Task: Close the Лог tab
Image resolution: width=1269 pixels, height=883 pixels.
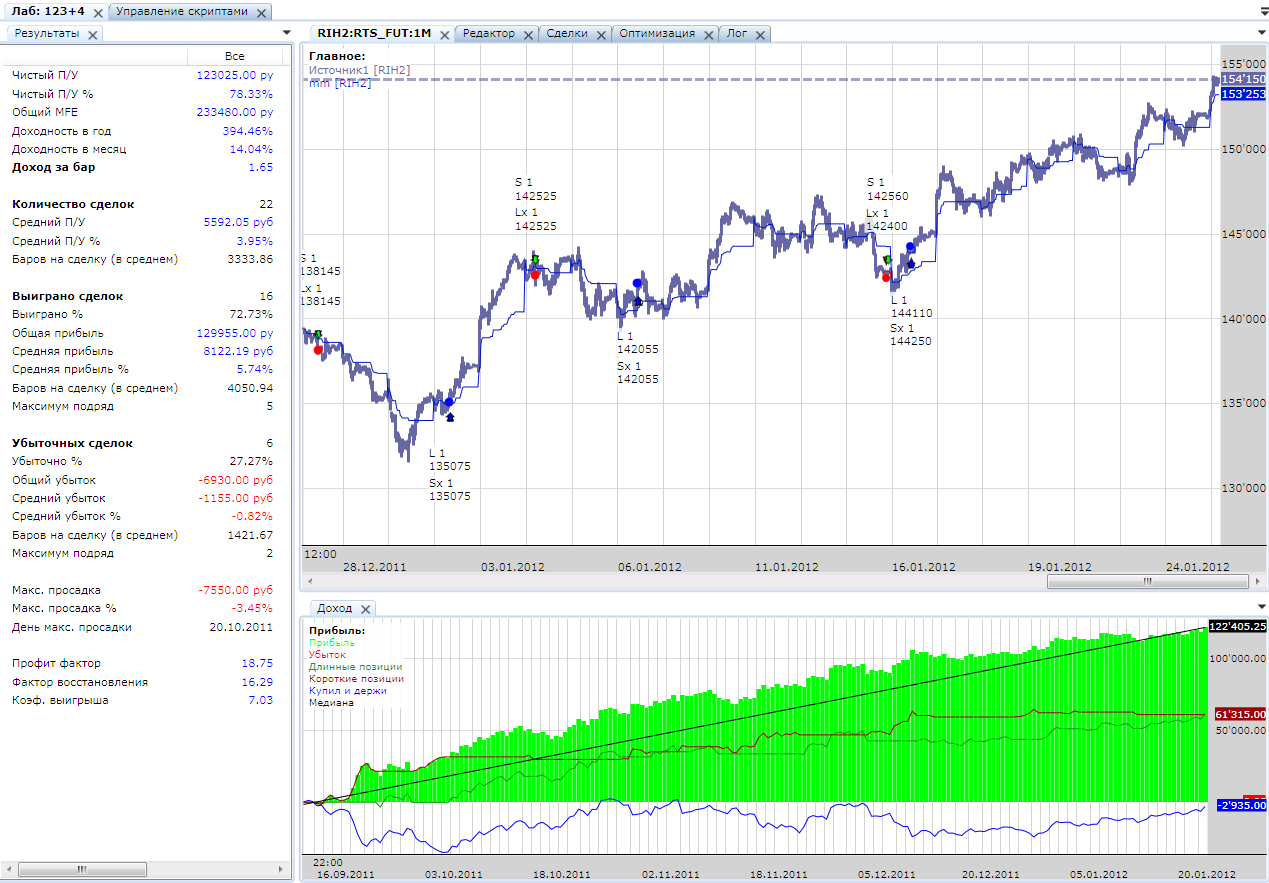Action: (760, 34)
